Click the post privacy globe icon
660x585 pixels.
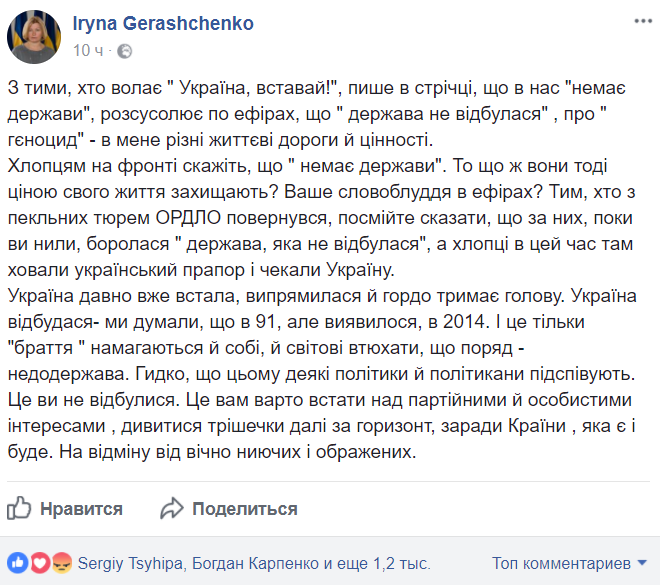(125, 48)
